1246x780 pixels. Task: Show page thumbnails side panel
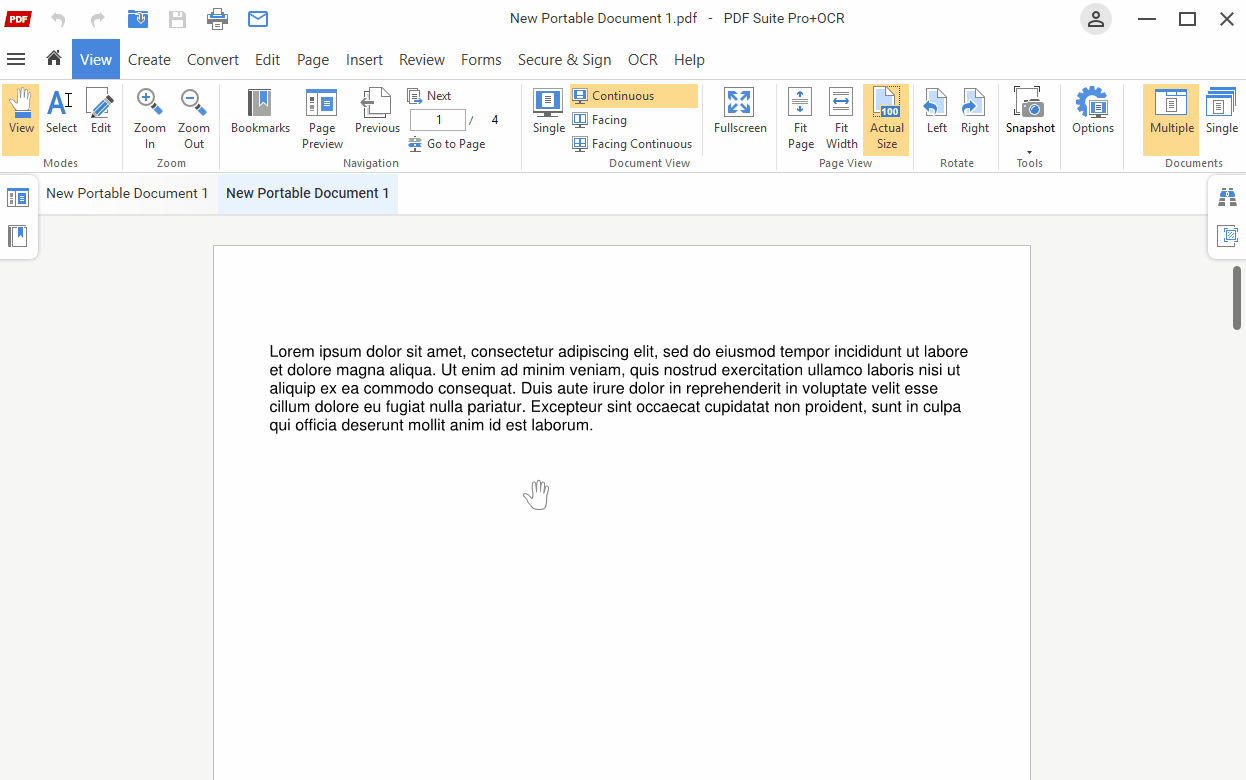tap(18, 198)
